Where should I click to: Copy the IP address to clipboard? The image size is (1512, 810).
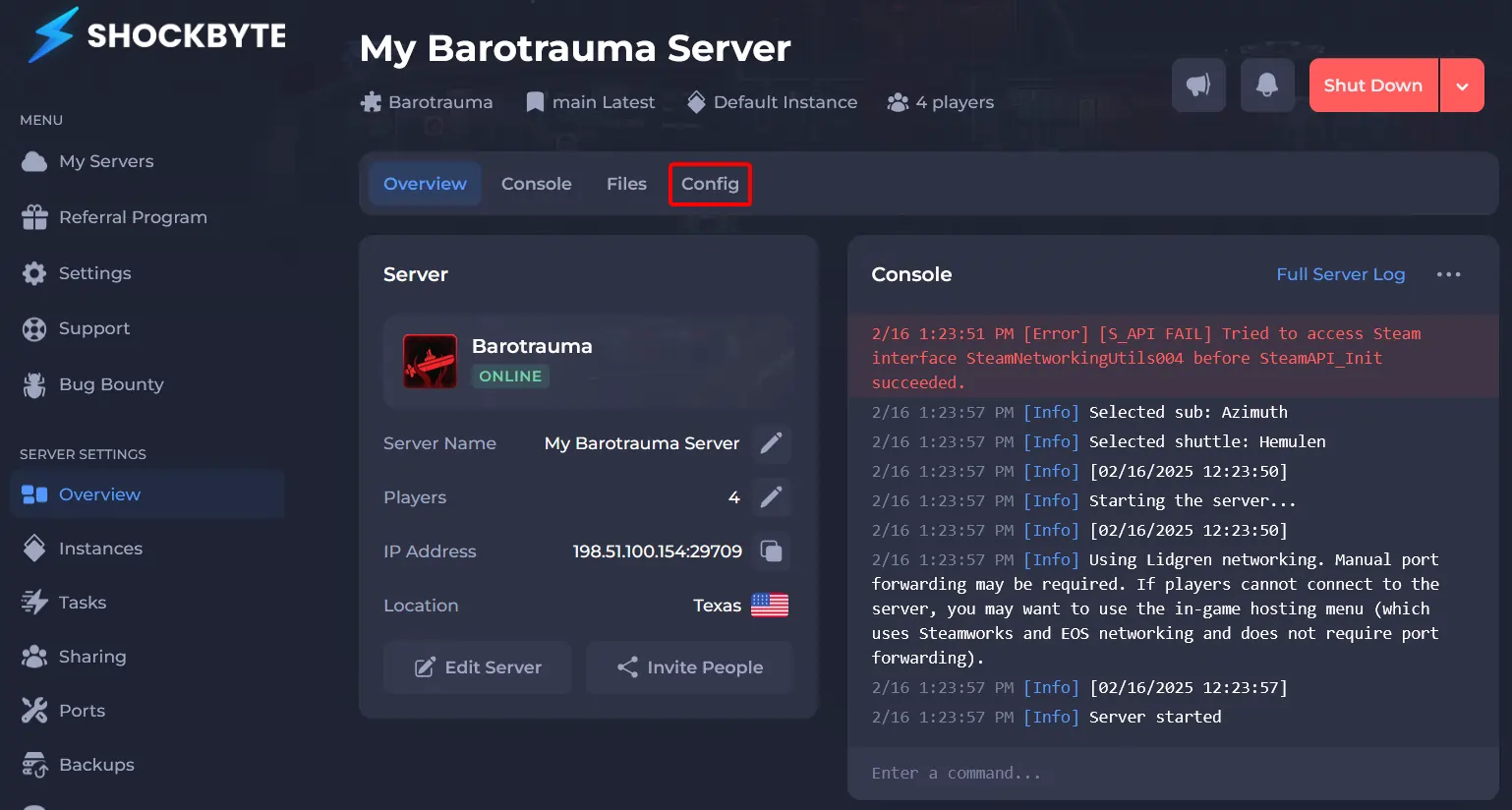tap(772, 551)
